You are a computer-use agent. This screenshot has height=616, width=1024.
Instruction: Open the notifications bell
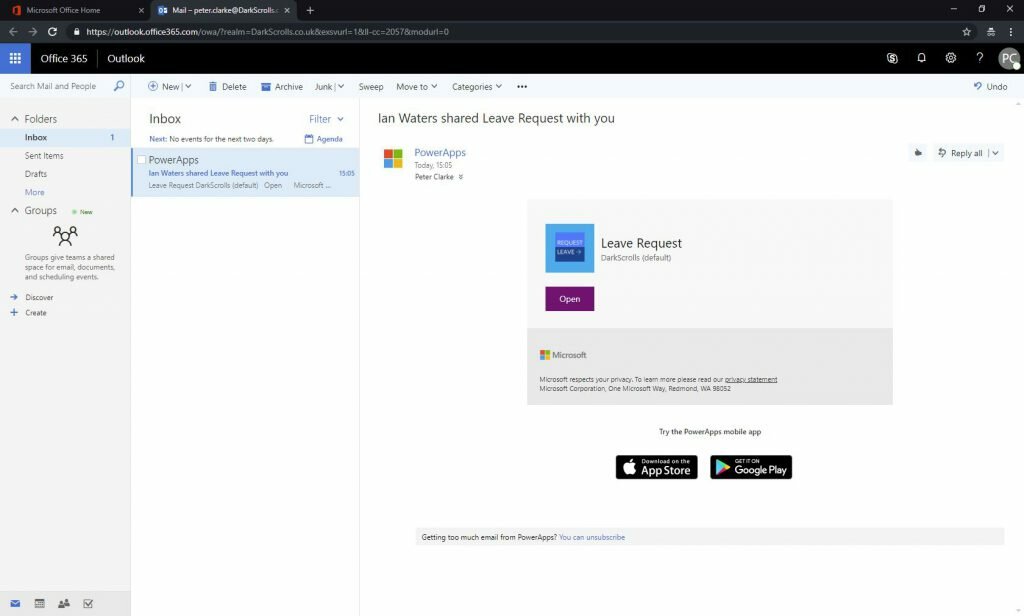point(921,57)
